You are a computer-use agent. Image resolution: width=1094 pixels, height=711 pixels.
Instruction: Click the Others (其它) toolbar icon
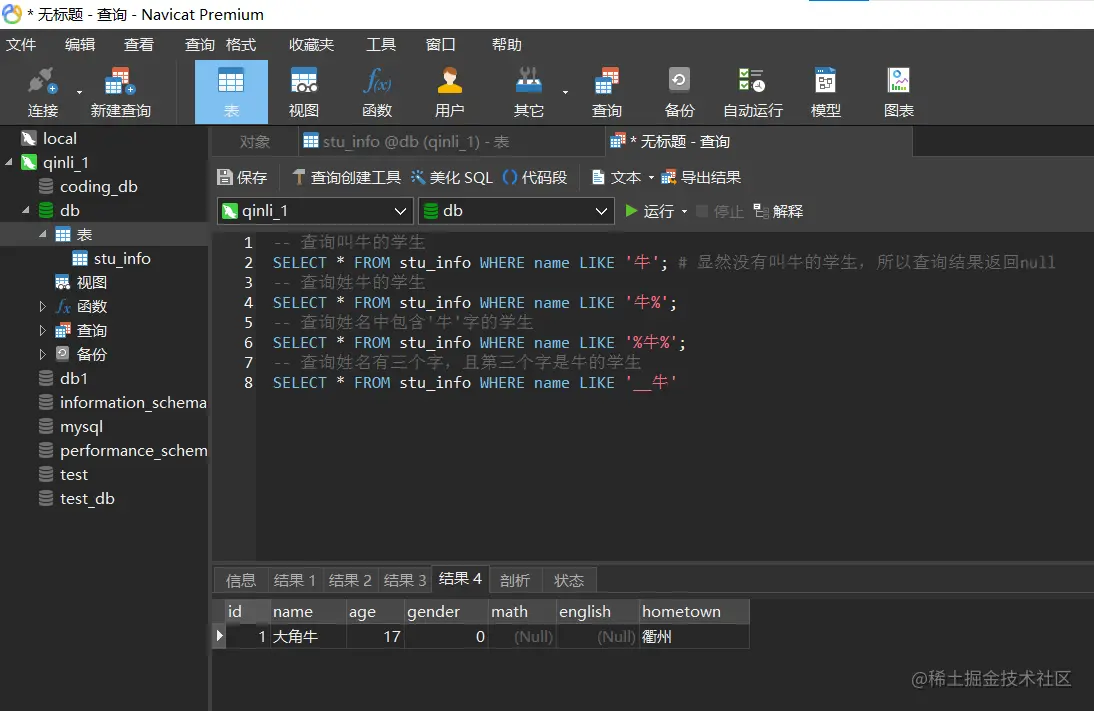pos(528,92)
